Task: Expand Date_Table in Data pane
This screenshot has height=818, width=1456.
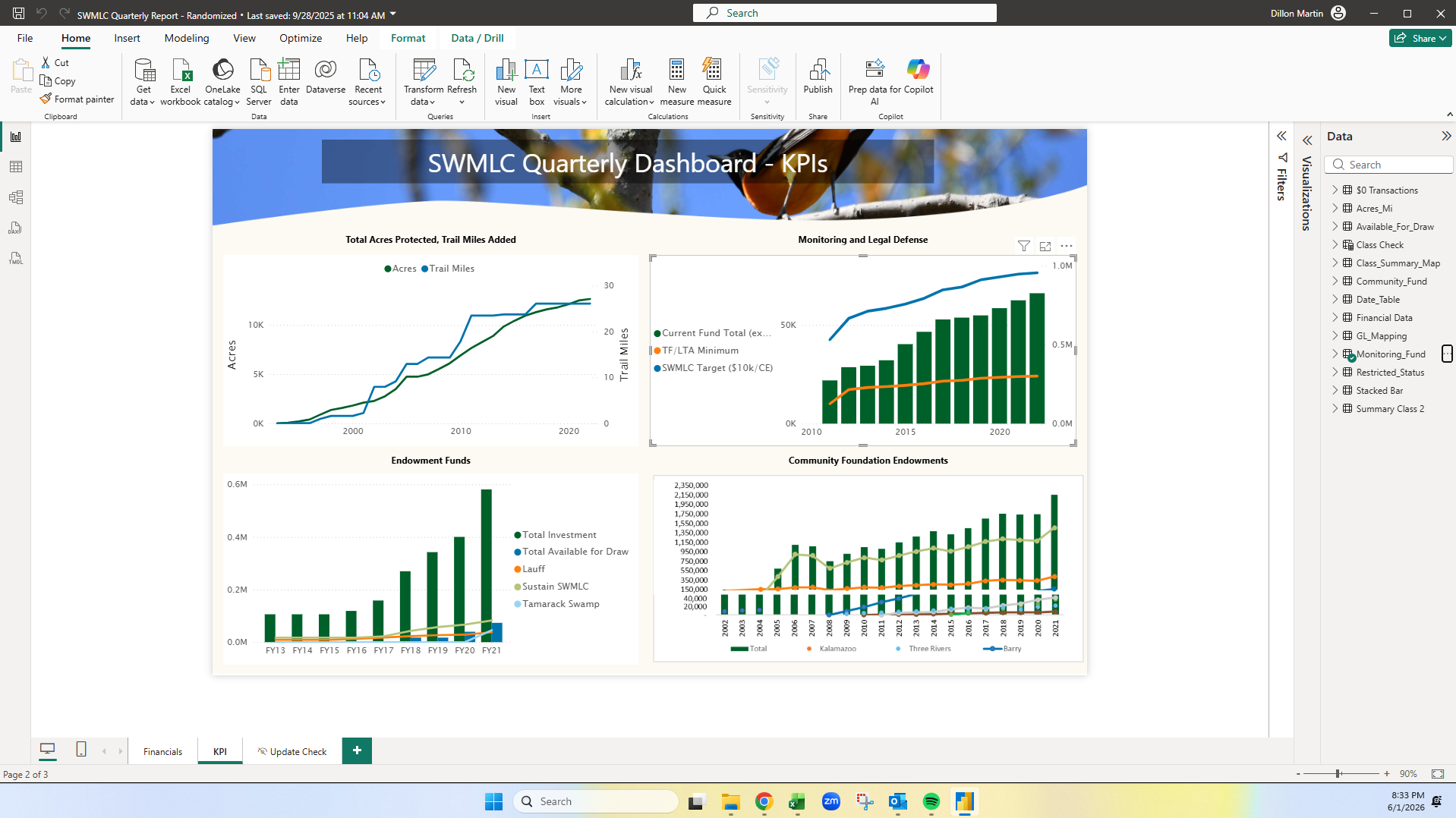Action: pos(1335,299)
